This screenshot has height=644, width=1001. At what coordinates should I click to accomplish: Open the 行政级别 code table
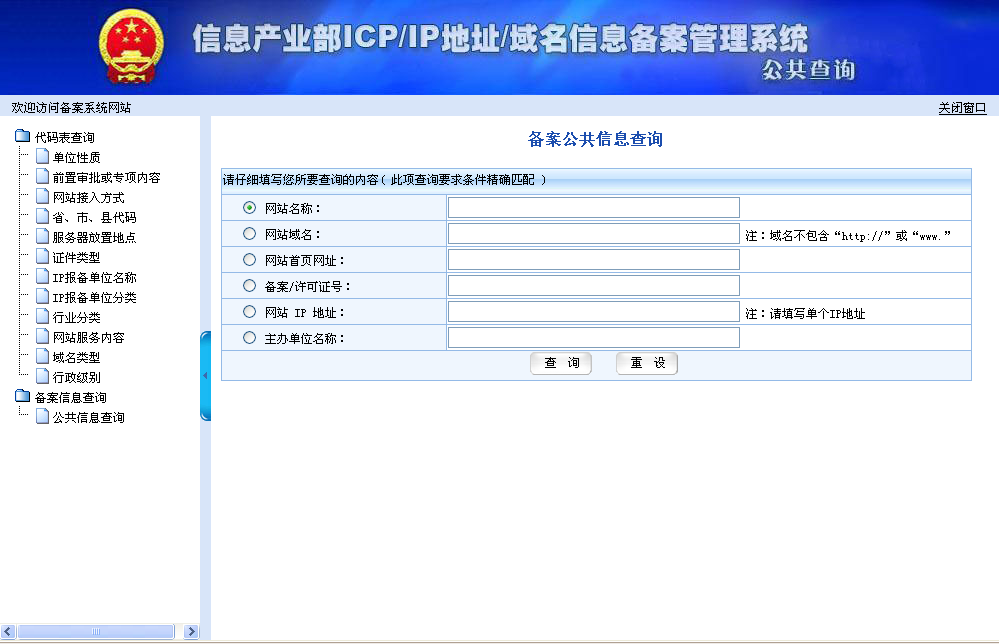pos(76,377)
